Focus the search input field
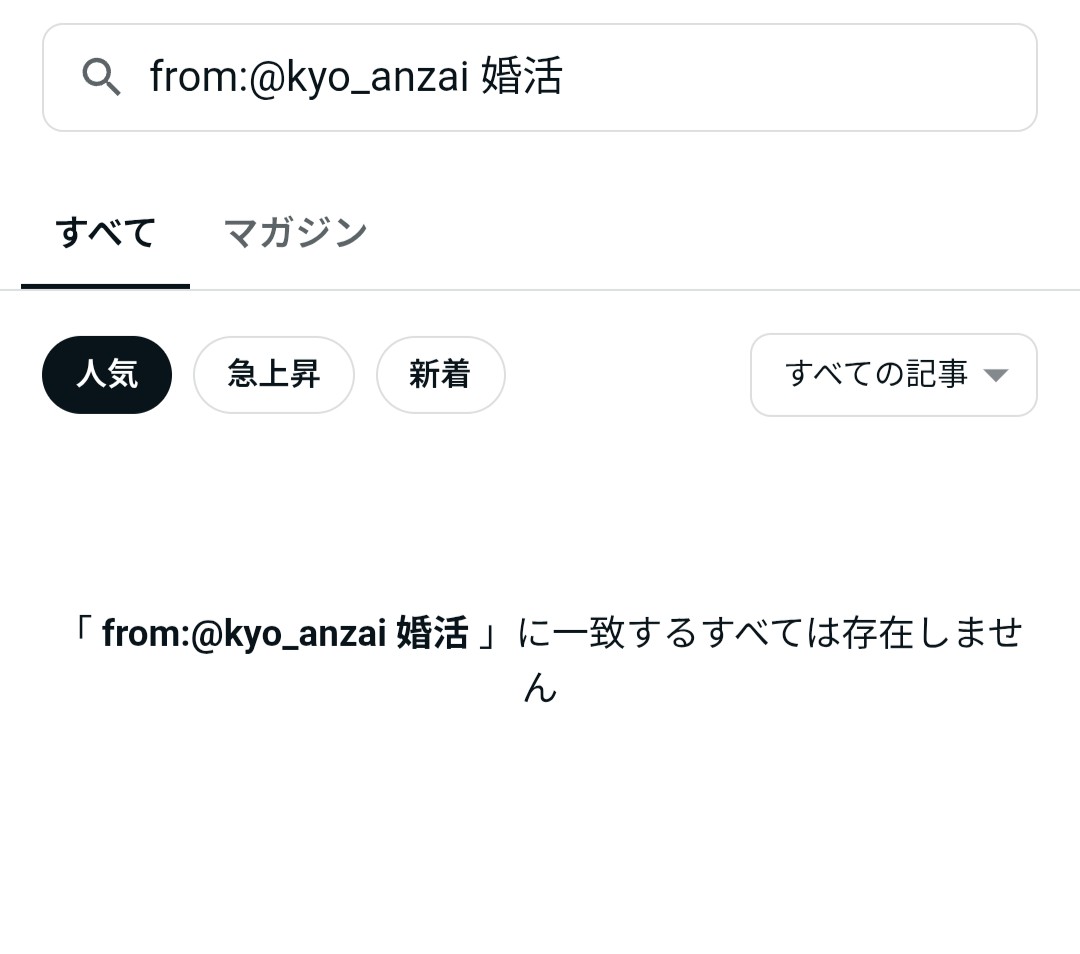 [x=700, y=77]
